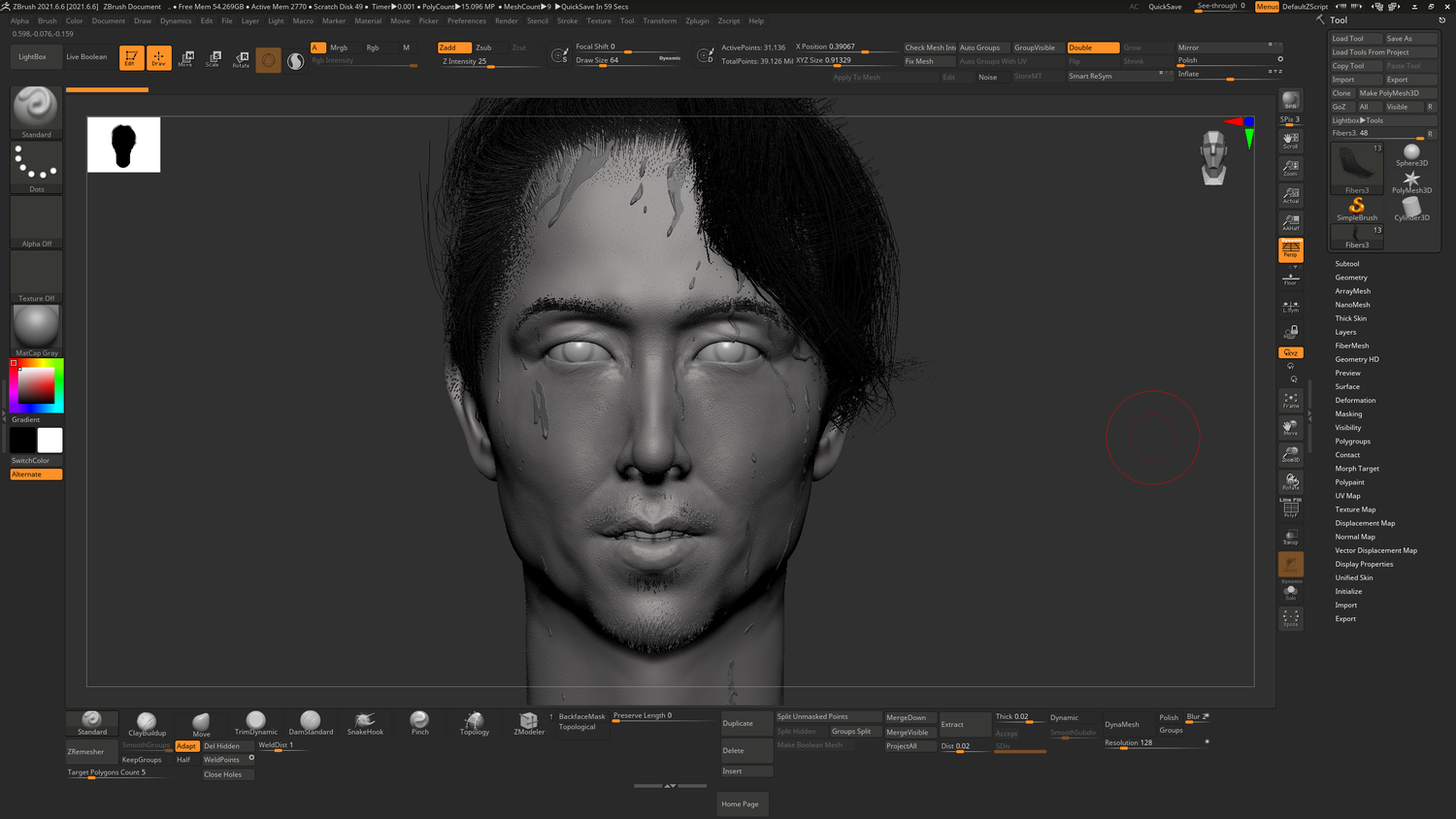Click the Xpose icon
Viewport: 1456px width, 819px height.
pyautogui.click(x=1291, y=617)
